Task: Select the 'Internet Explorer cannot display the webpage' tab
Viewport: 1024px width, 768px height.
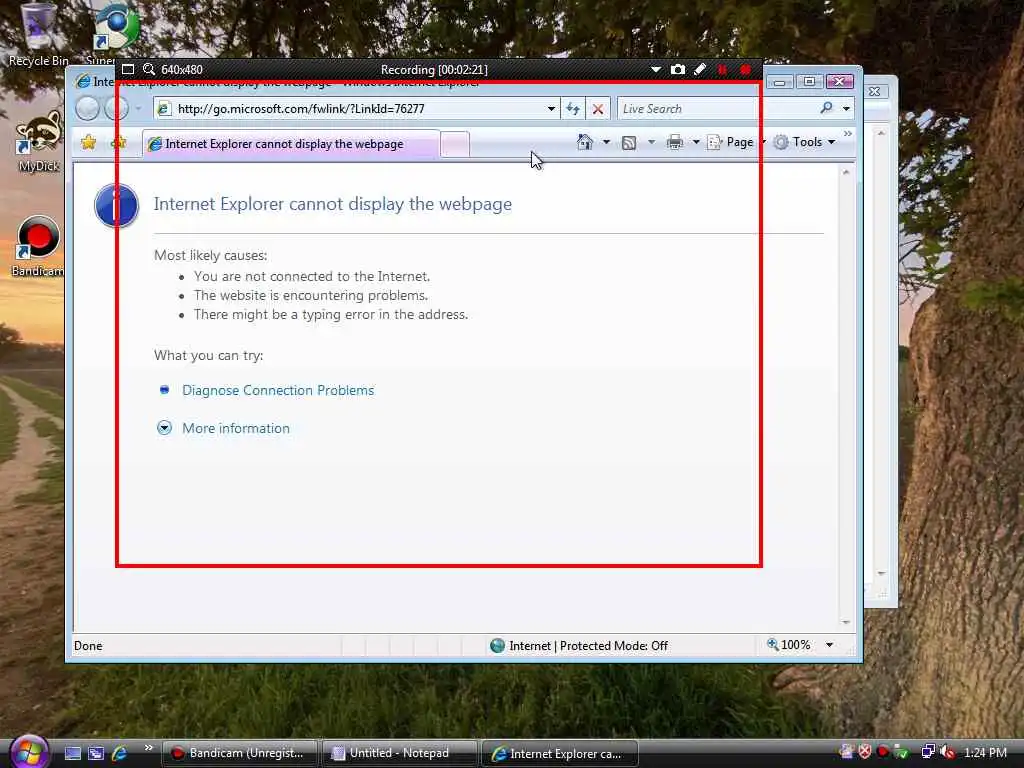Action: point(291,144)
